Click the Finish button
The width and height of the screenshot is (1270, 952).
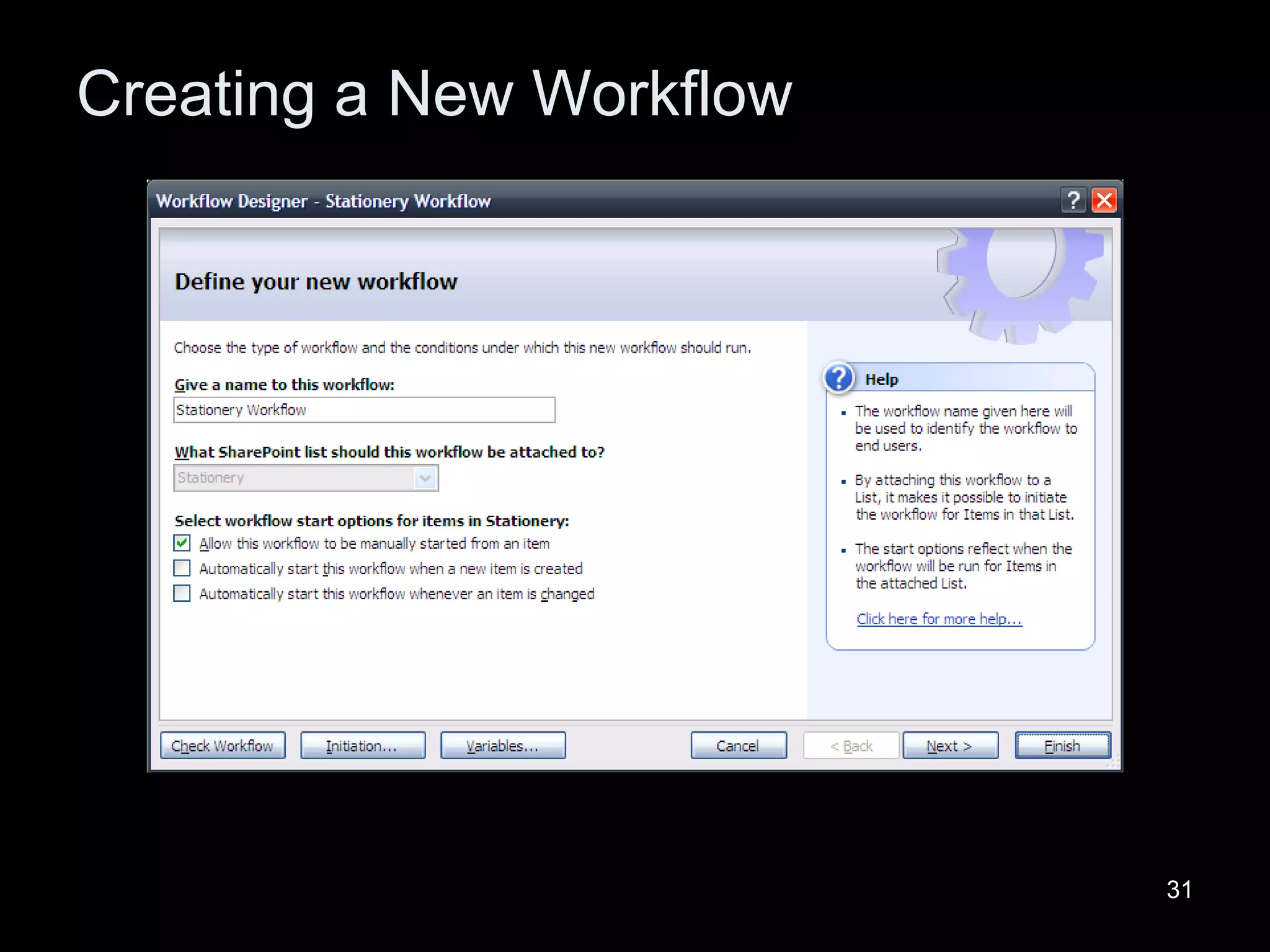tap(1062, 745)
